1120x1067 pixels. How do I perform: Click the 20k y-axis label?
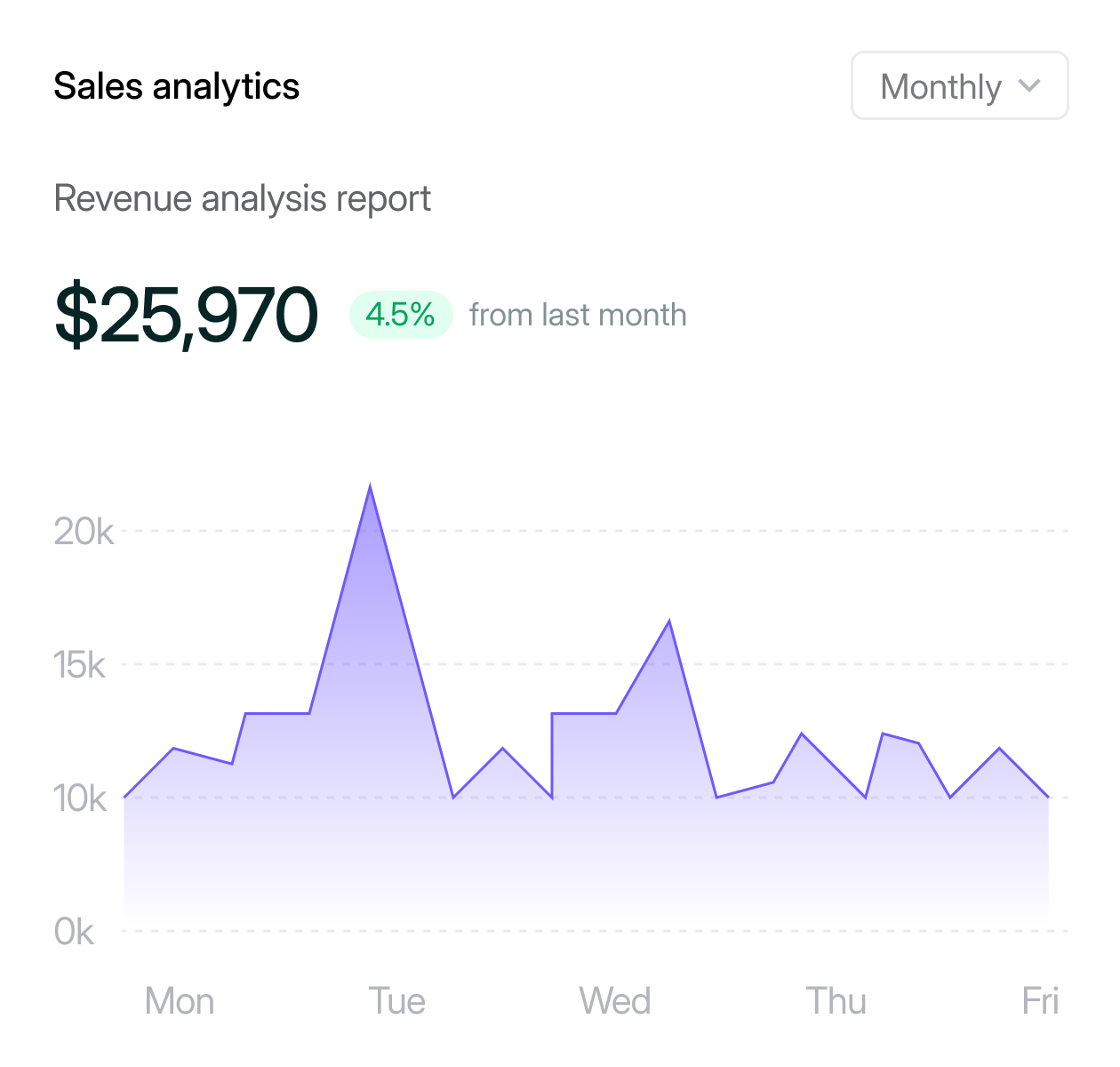tap(84, 532)
